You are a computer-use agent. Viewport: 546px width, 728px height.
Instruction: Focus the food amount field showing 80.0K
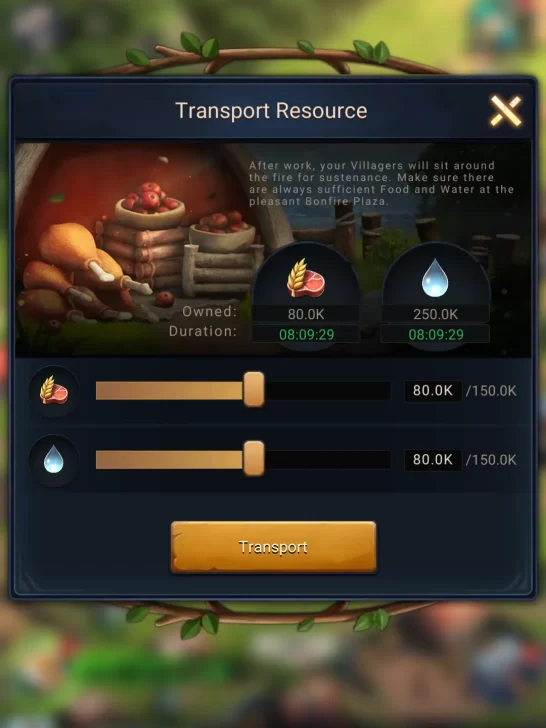tap(433, 390)
